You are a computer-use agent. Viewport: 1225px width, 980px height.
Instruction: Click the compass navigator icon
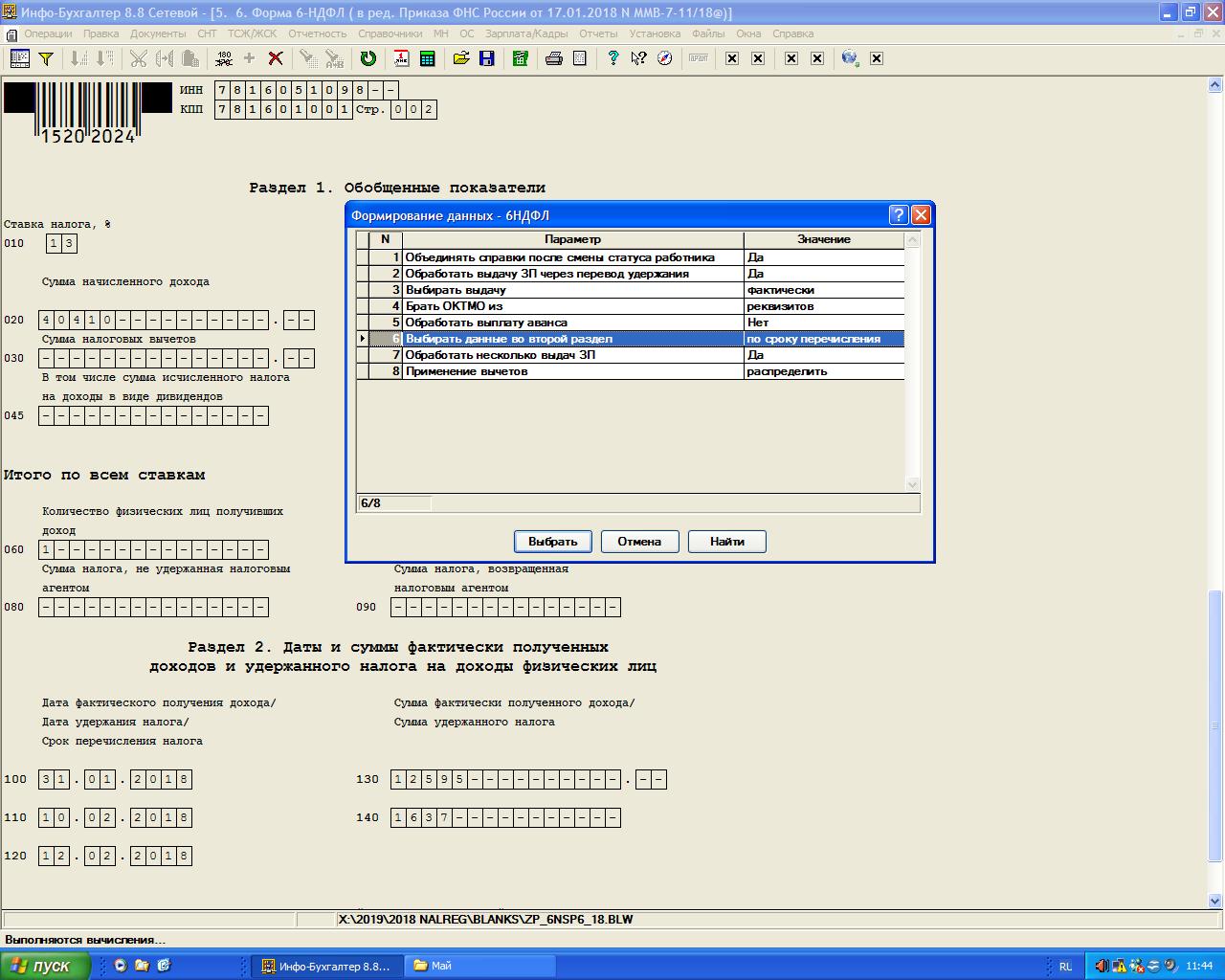(x=664, y=58)
